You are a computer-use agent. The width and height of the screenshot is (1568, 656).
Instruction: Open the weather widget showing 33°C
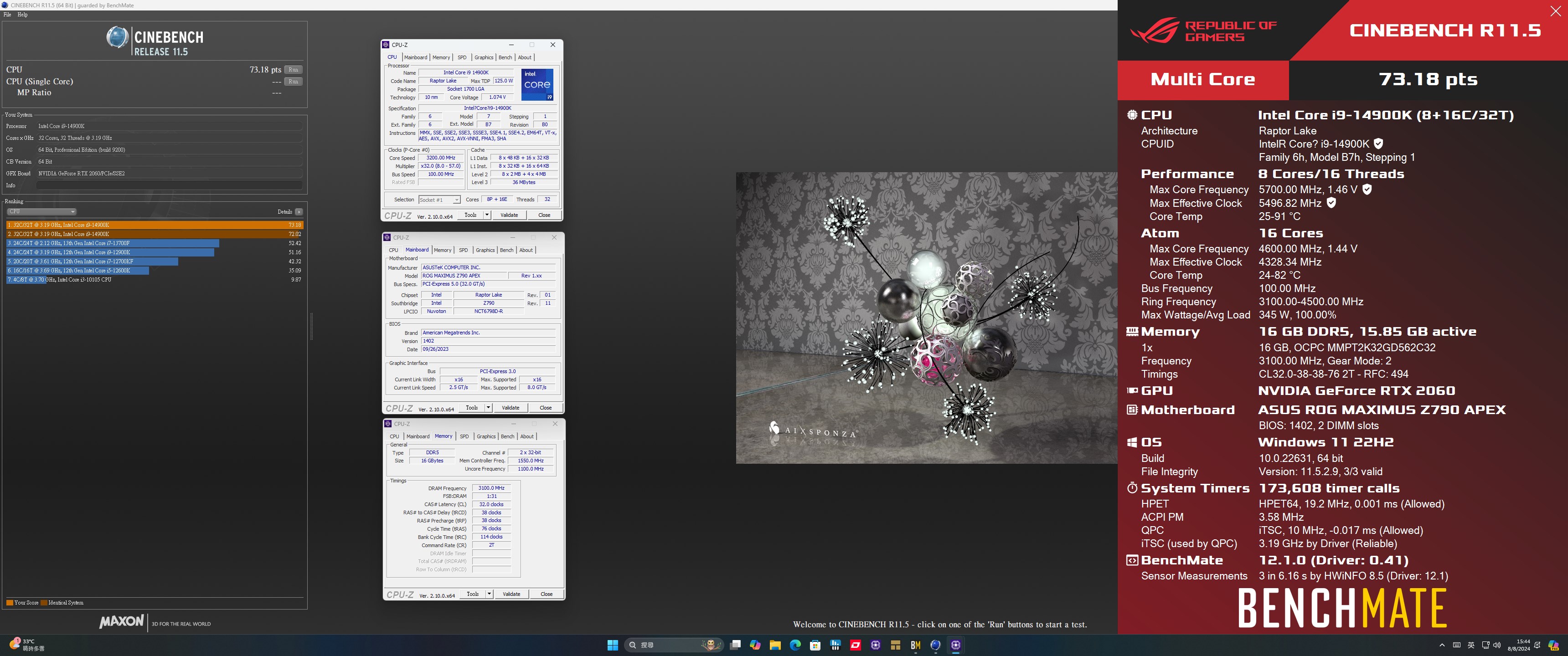27,645
